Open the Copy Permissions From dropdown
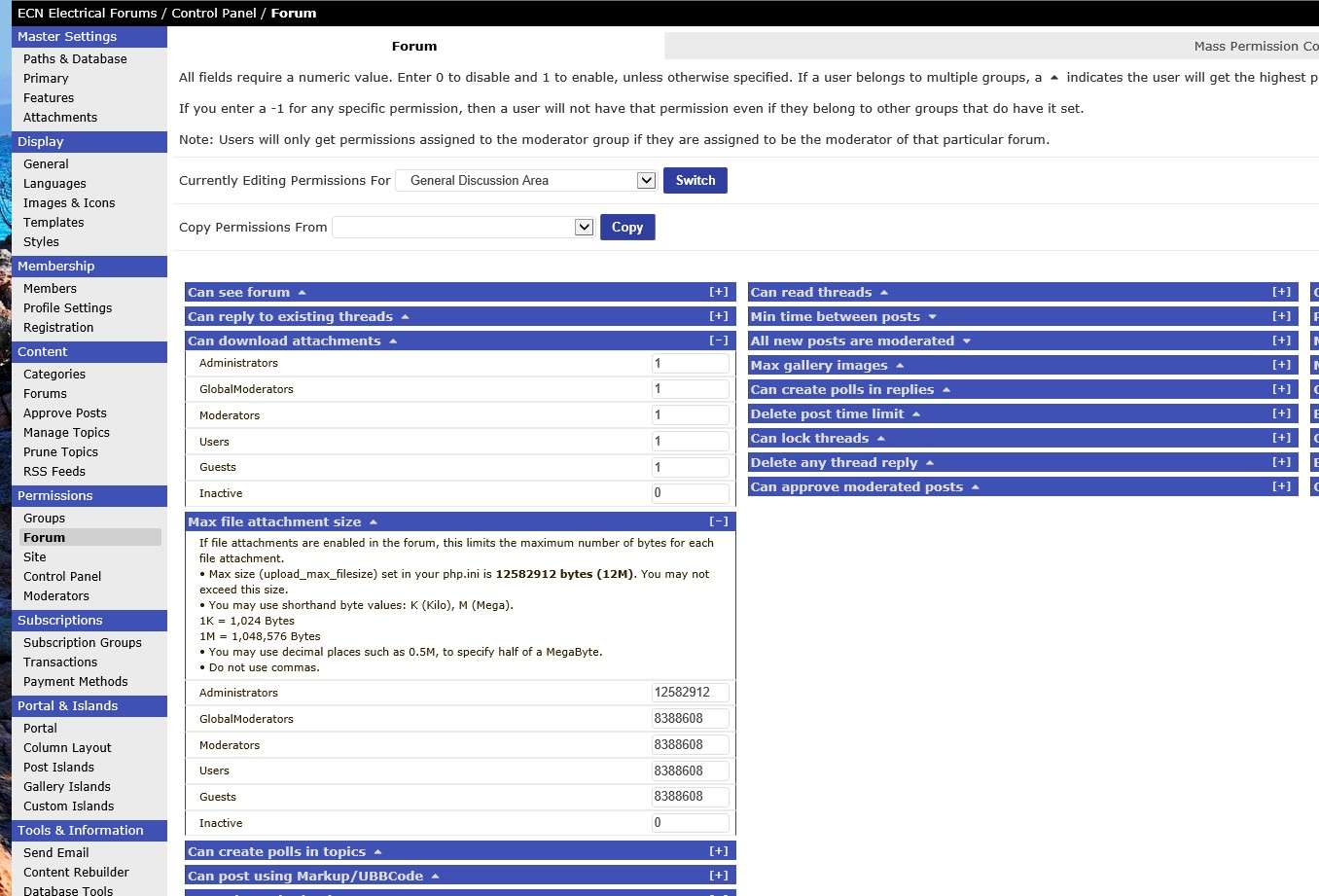 463,227
